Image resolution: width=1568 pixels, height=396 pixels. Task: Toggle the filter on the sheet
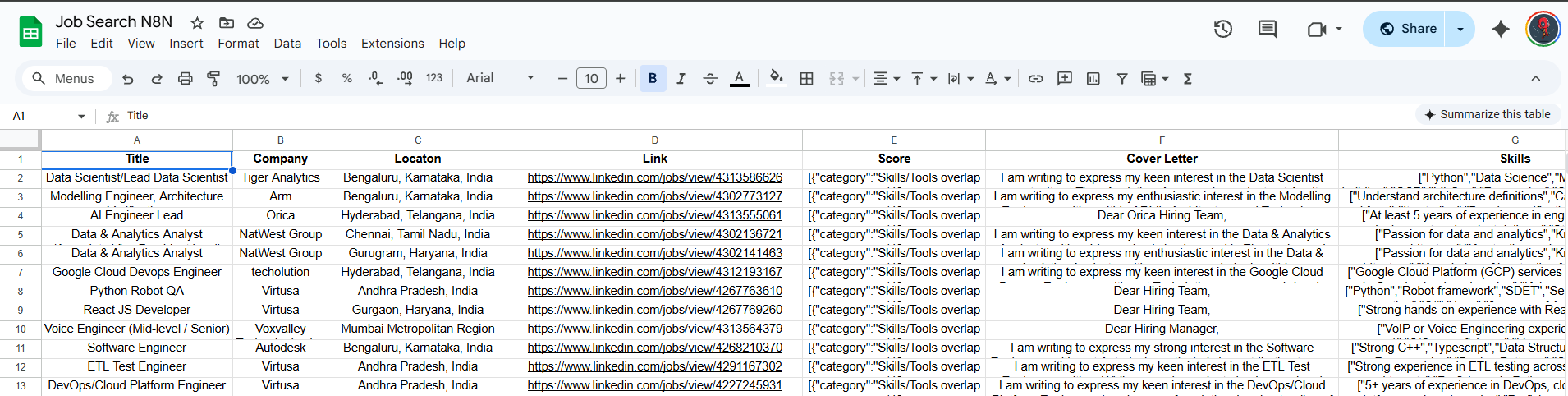(x=1122, y=79)
